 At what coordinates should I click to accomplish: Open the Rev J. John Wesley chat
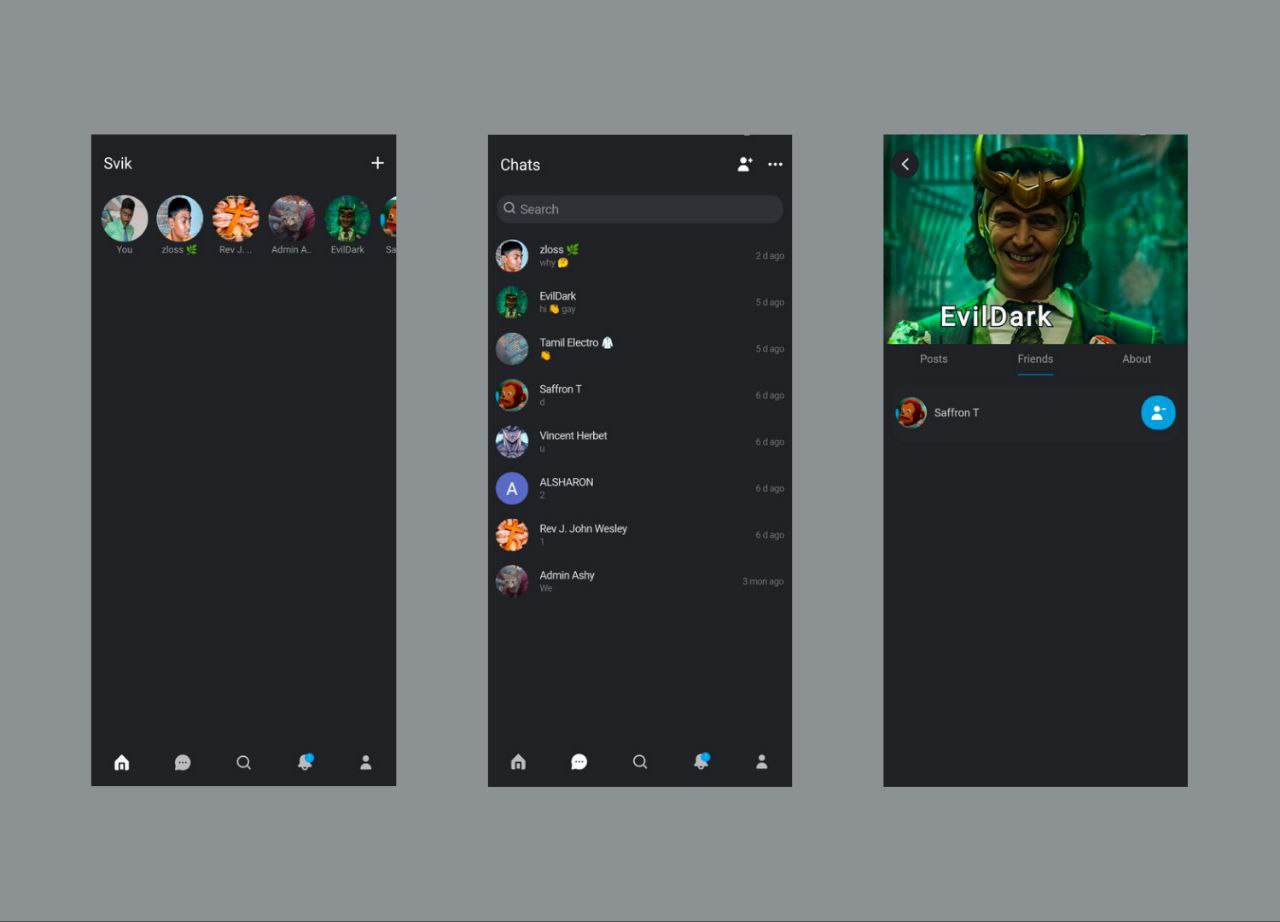tap(640, 535)
